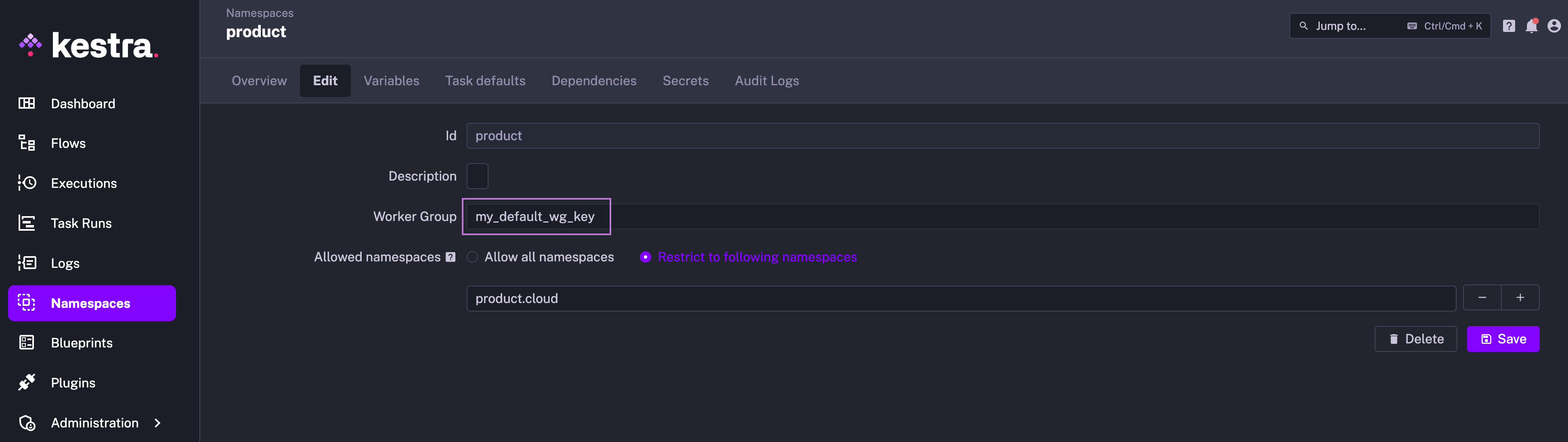The height and width of the screenshot is (442, 1568).
Task: Select Restrict to following namespaces option
Action: tap(646, 257)
